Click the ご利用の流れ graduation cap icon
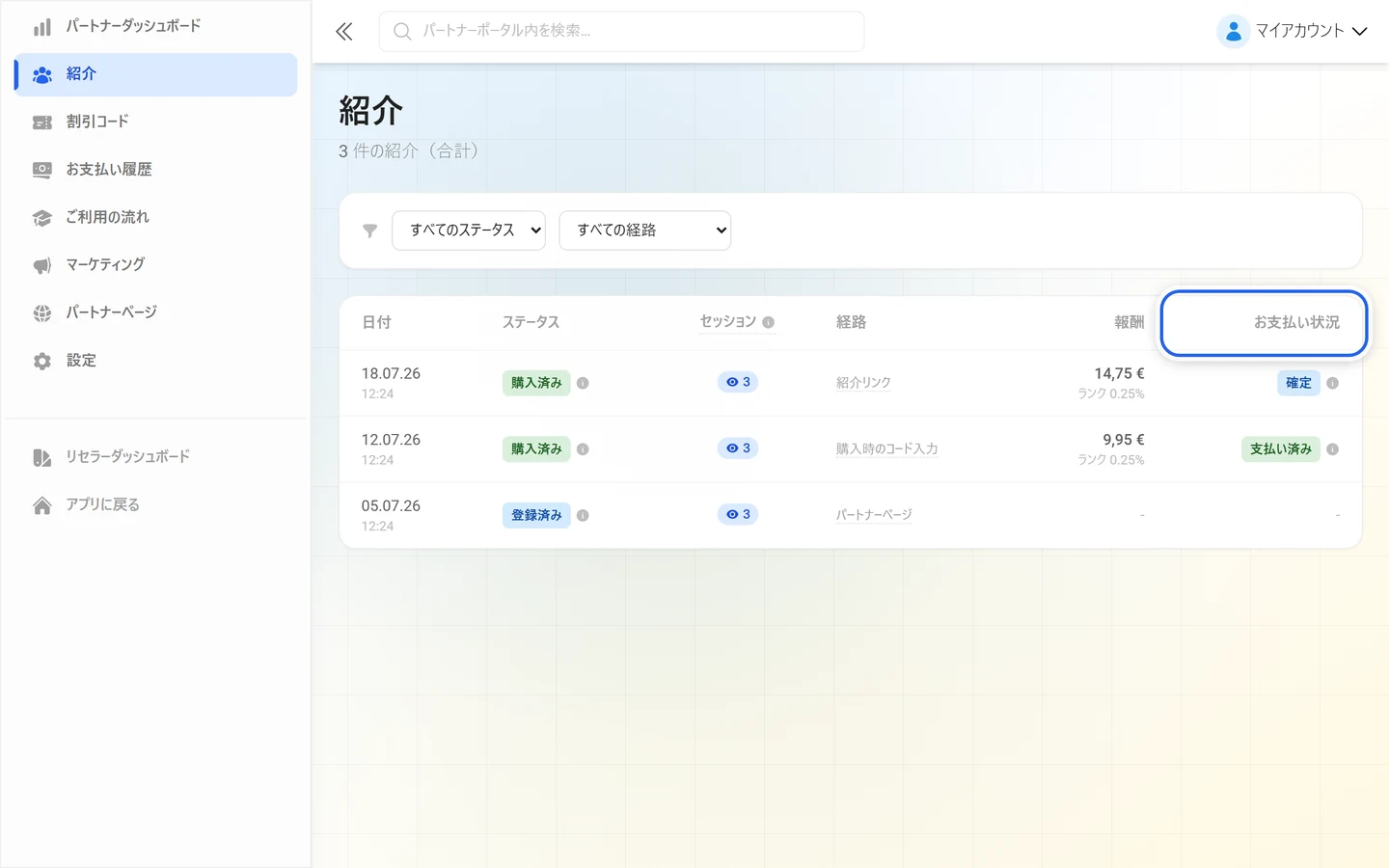 (x=42, y=218)
